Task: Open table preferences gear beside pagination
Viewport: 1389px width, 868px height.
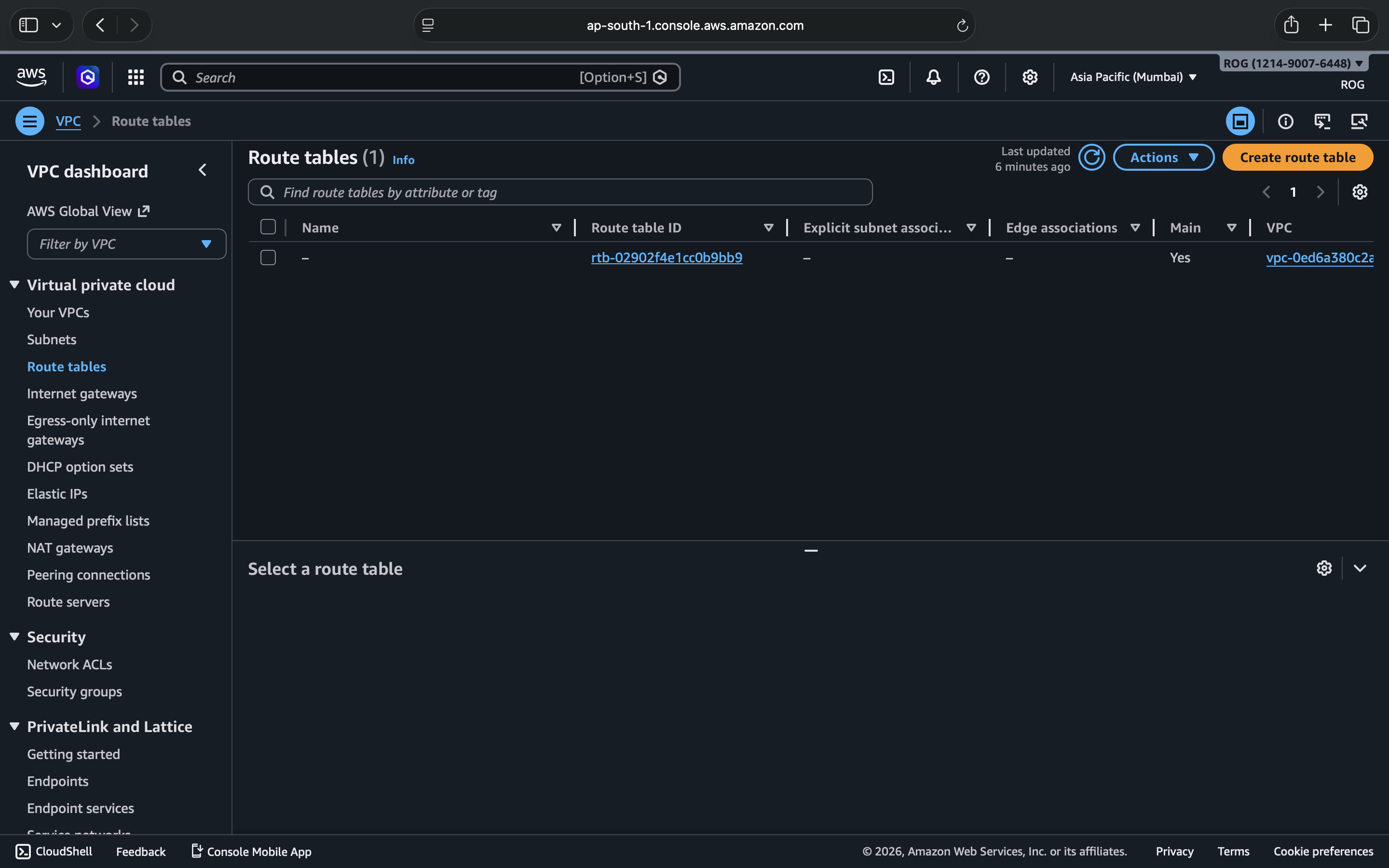Action: coord(1359,192)
